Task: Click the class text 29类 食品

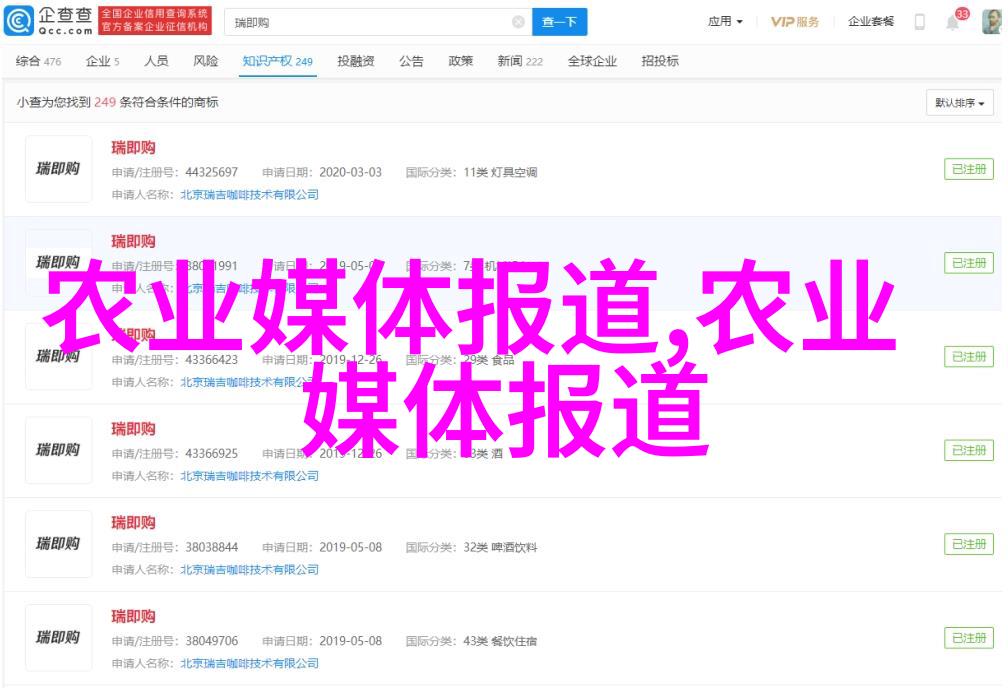Action: (489, 360)
